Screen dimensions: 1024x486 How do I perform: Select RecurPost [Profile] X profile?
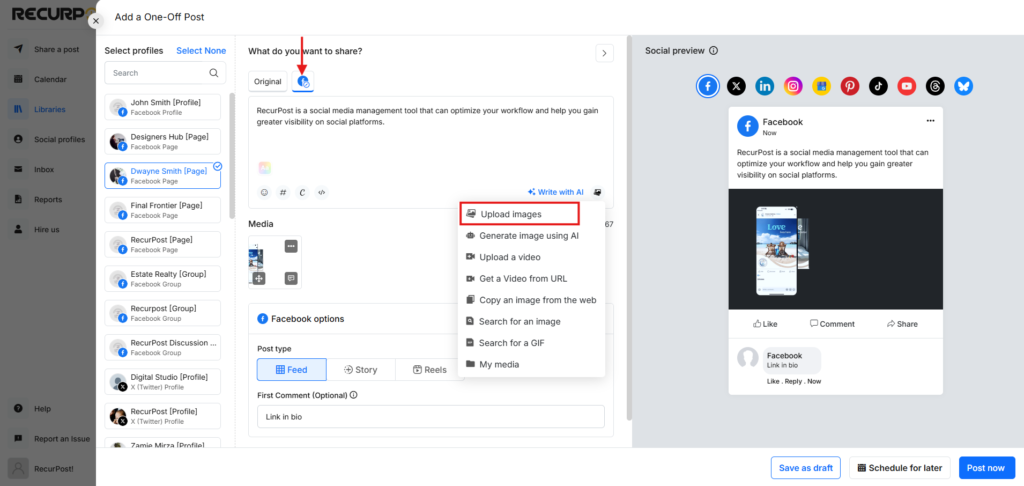[x=163, y=415]
